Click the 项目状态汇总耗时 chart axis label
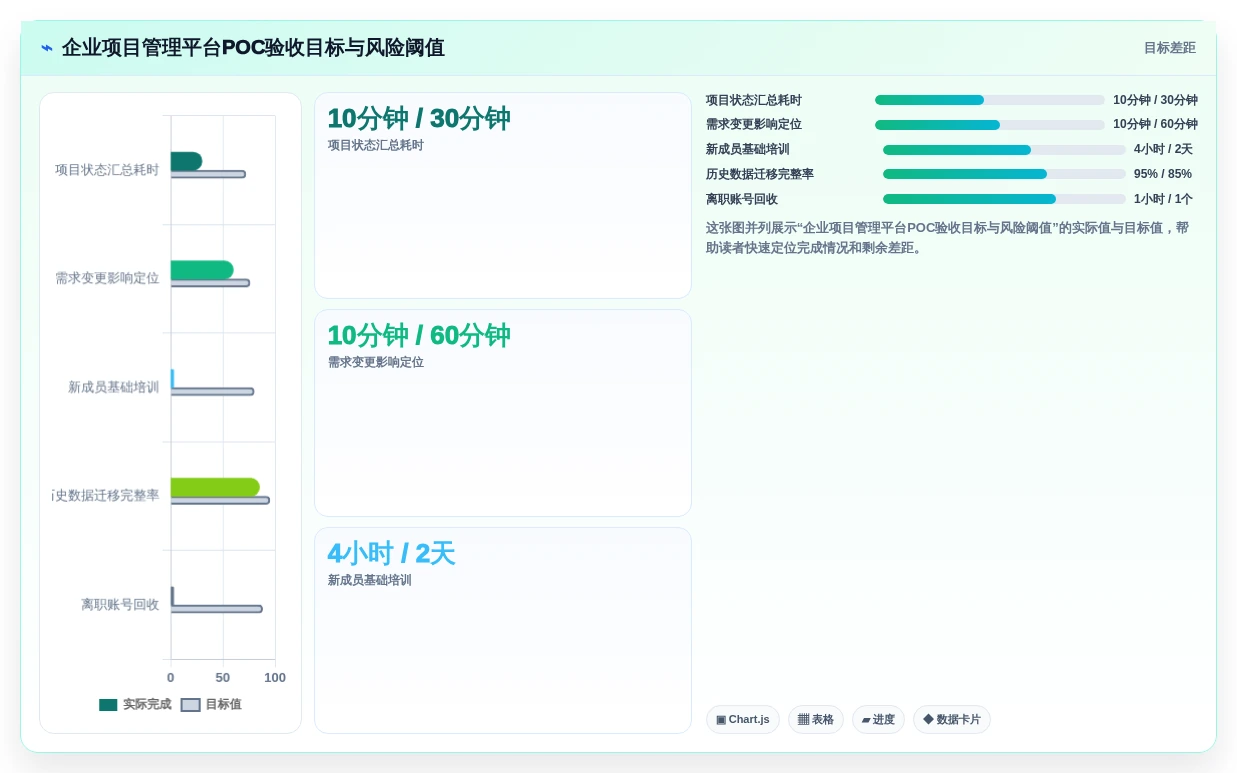1237x773 pixels. [x=107, y=170]
